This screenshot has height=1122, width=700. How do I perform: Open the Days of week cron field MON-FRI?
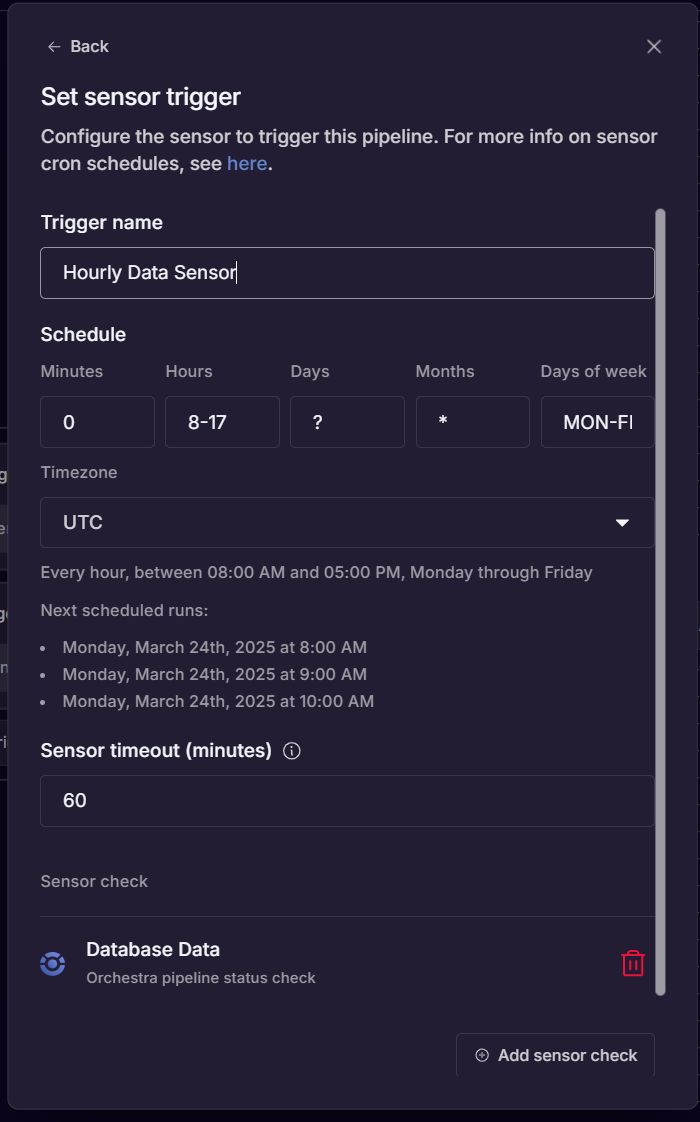(597, 422)
